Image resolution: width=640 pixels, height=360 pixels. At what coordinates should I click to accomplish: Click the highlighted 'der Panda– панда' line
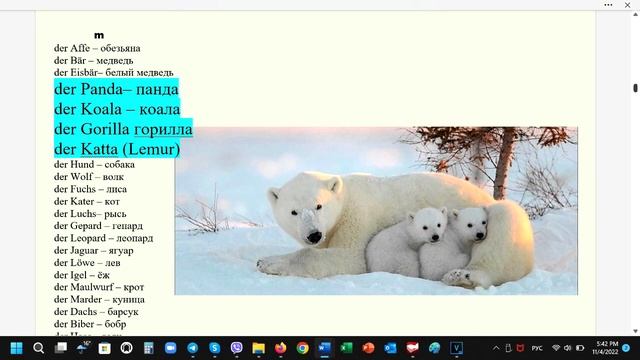[x=116, y=89]
